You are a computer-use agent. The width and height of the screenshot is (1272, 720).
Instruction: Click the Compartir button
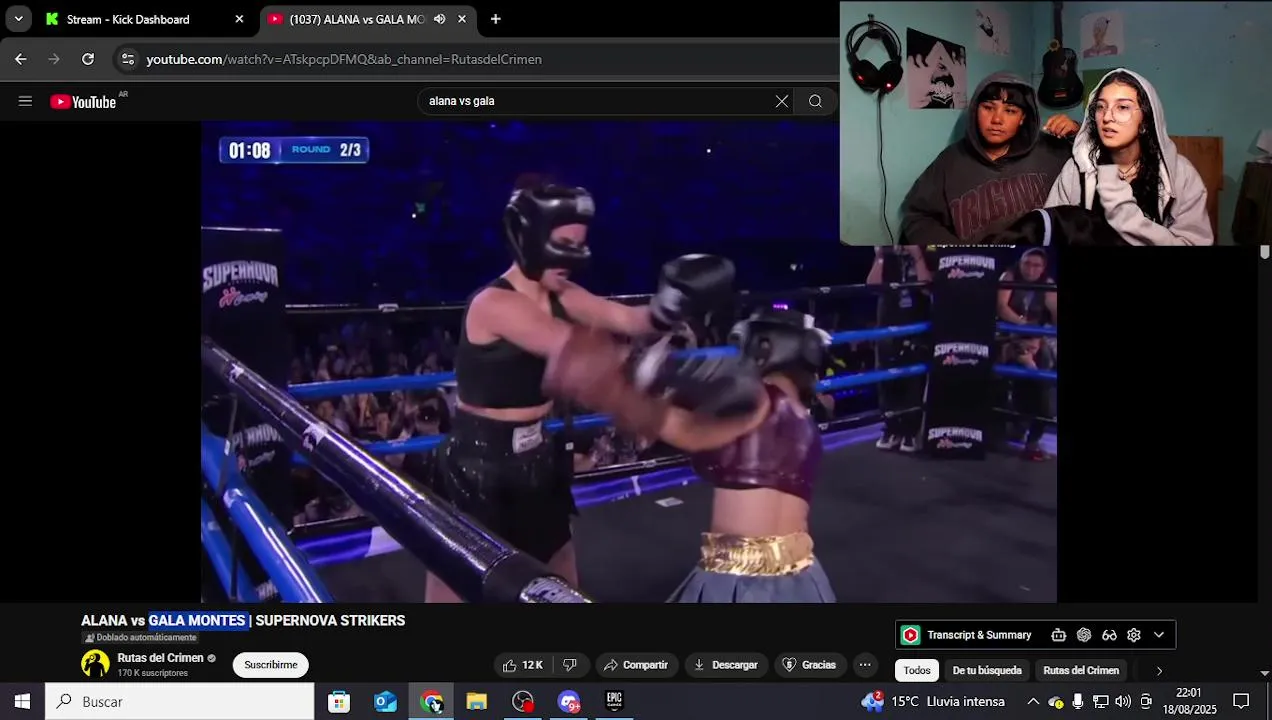(x=636, y=665)
